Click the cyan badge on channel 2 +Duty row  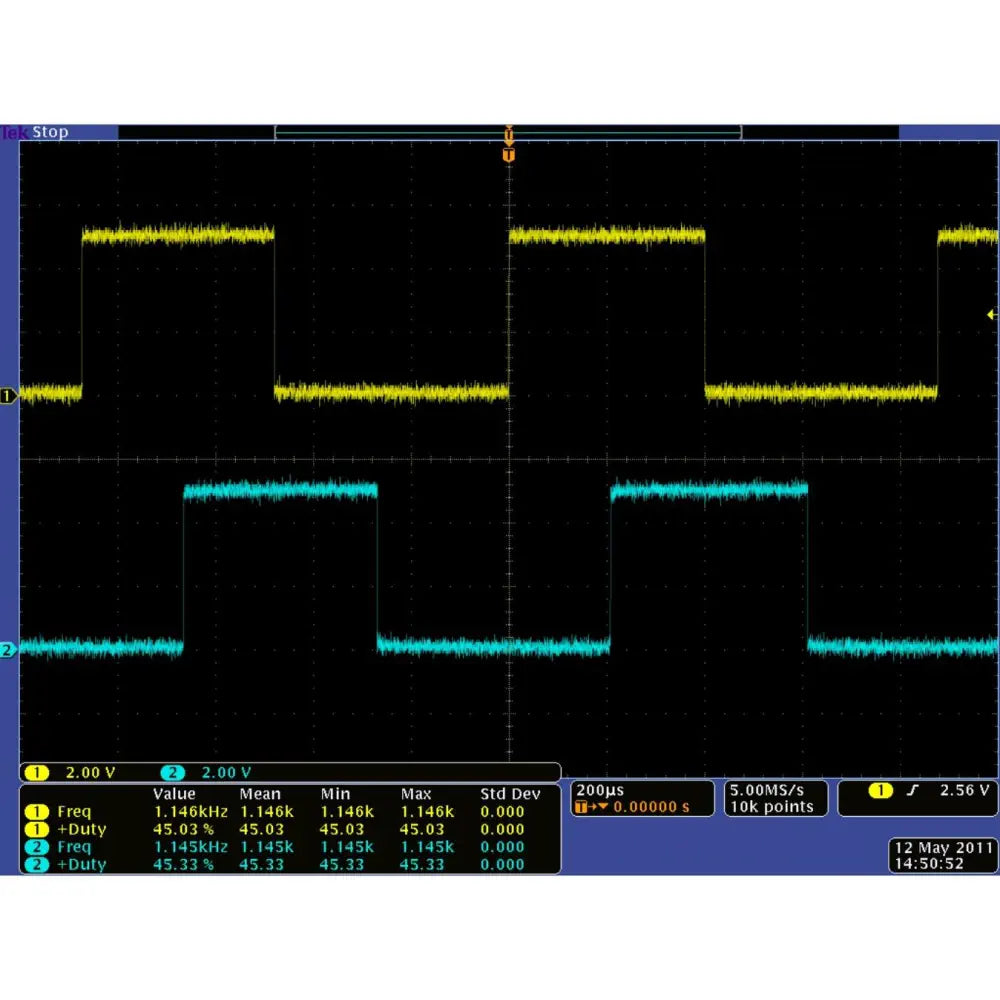[x=37, y=865]
